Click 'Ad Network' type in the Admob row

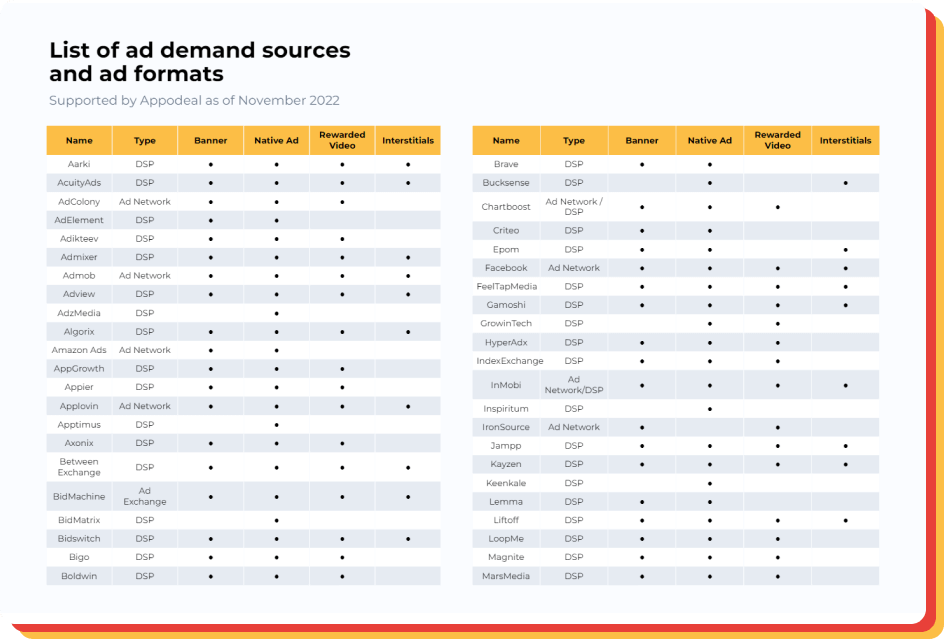(x=145, y=276)
